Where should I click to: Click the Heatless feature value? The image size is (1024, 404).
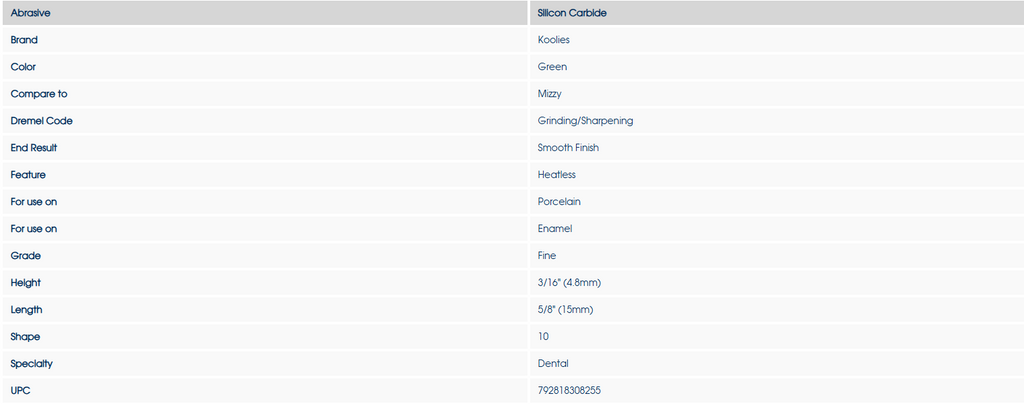pos(557,175)
